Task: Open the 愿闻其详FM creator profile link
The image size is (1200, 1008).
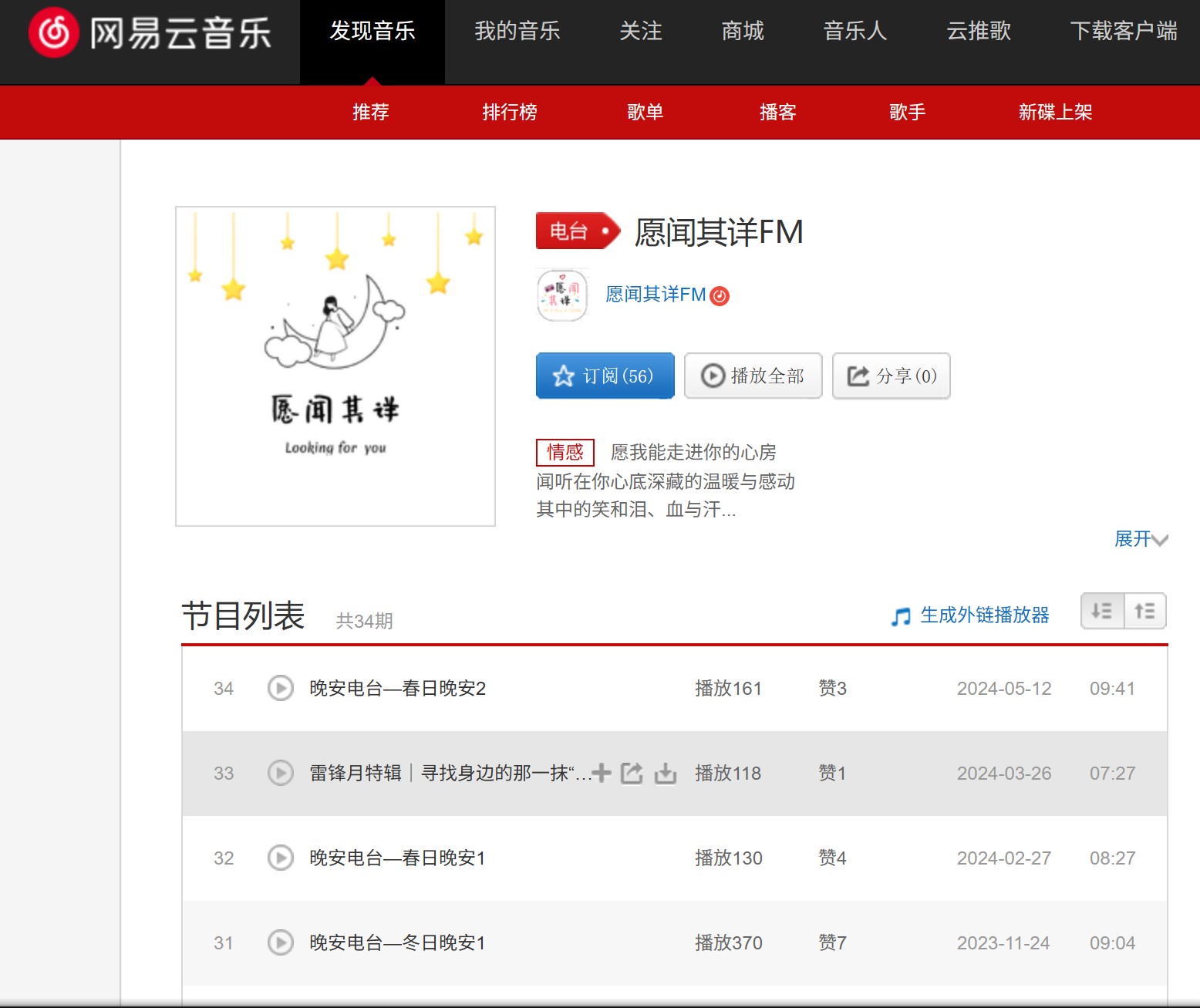Action: (656, 294)
